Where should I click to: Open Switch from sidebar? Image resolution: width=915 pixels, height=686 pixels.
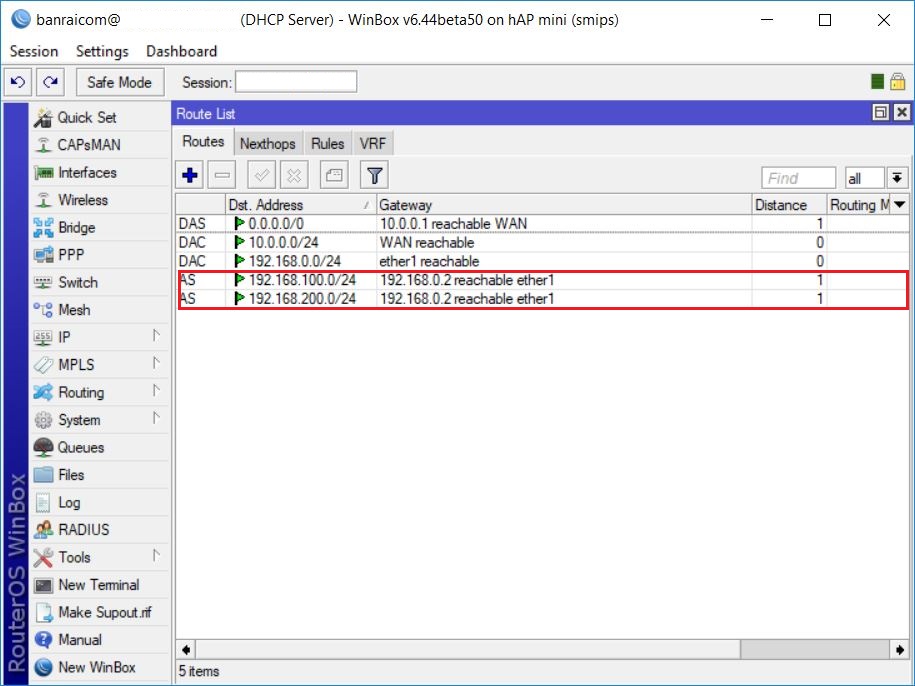[x=99, y=282]
